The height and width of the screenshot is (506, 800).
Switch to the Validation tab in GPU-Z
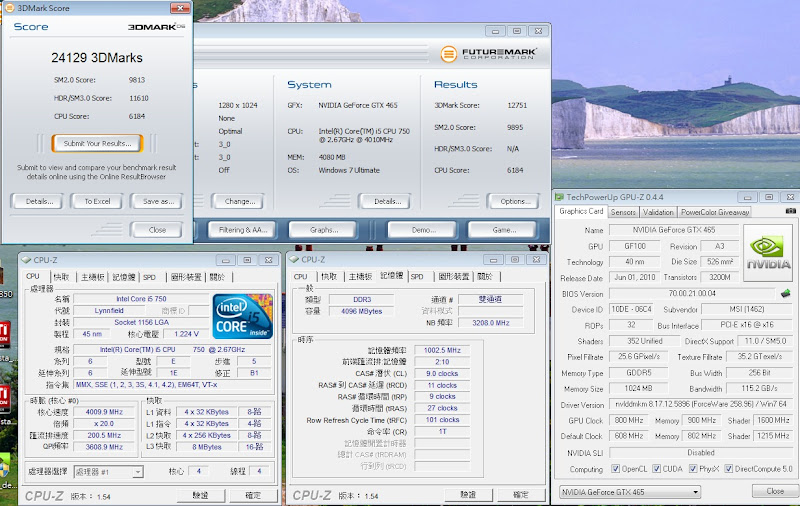658,212
